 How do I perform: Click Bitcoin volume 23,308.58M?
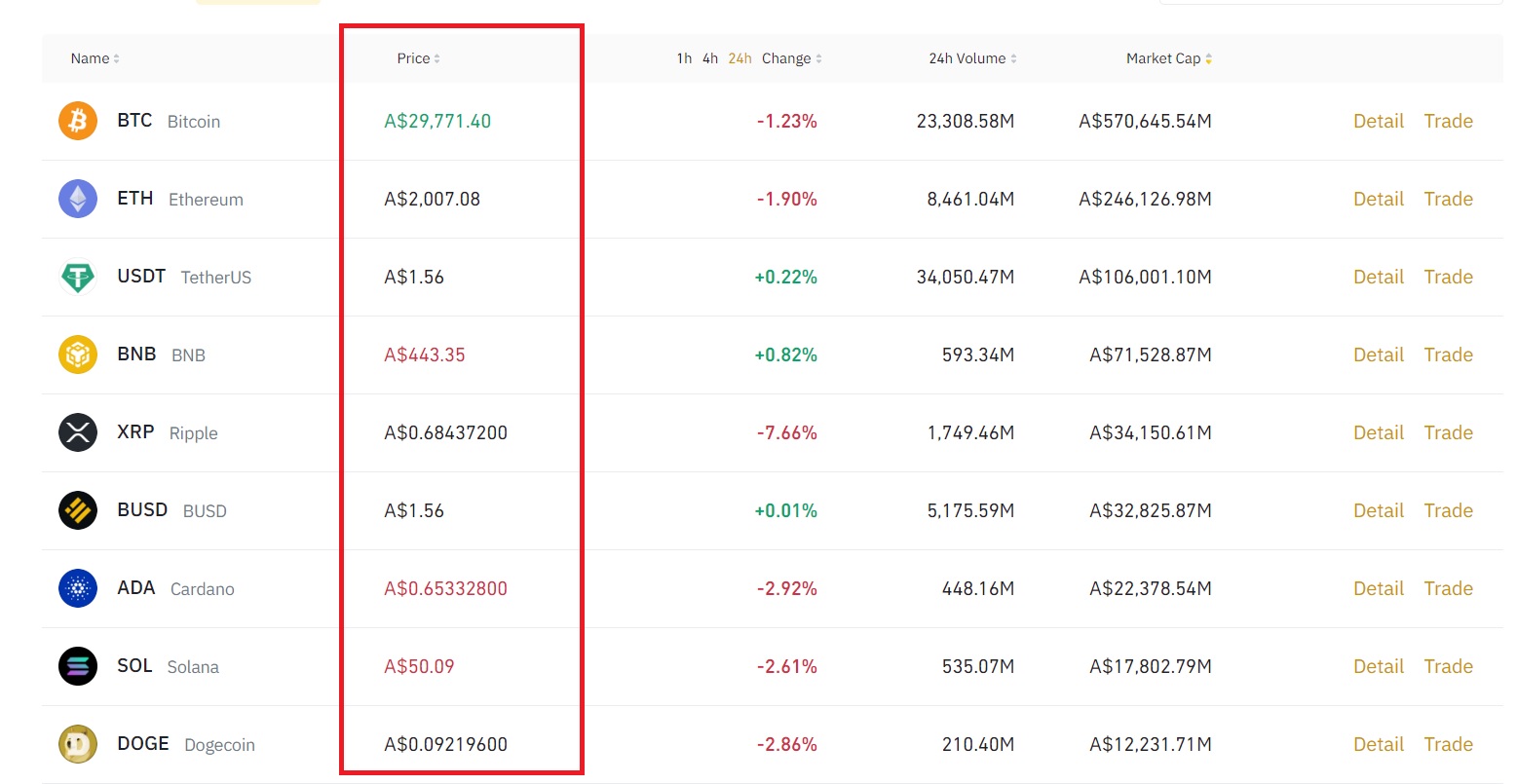pyautogui.click(x=966, y=121)
